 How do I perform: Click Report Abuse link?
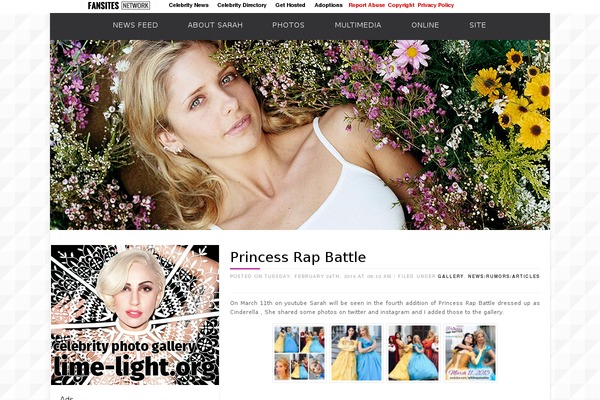[367, 5]
